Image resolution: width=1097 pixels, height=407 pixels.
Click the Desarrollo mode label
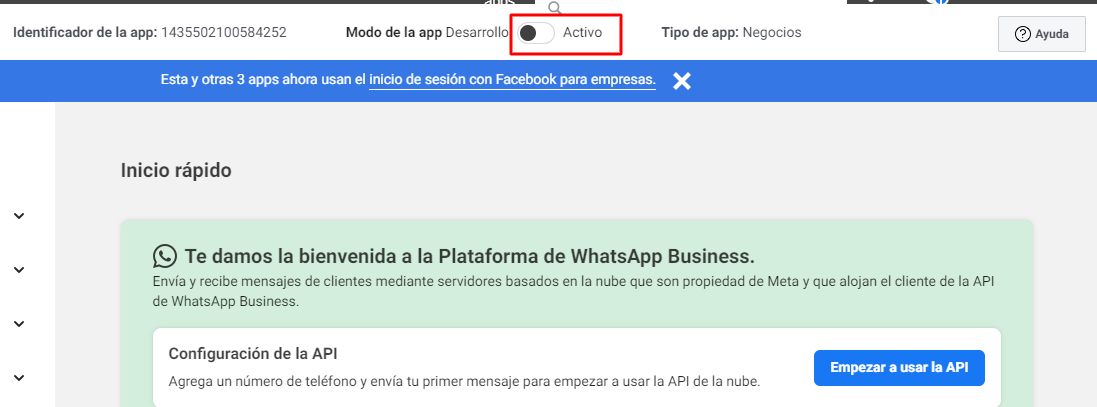pyautogui.click(x=477, y=33)
